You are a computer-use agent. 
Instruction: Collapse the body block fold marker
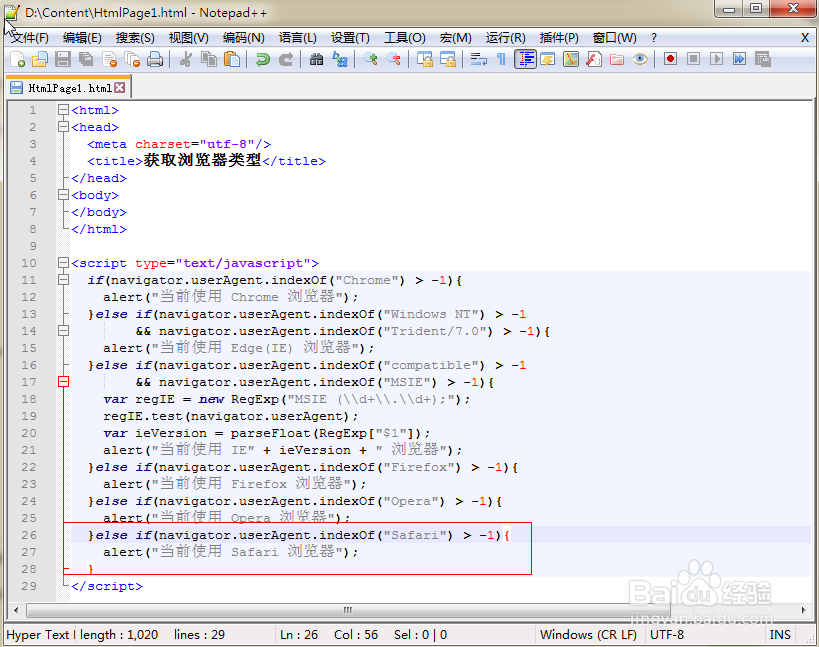pyautogui.click(x=63, y=195)
